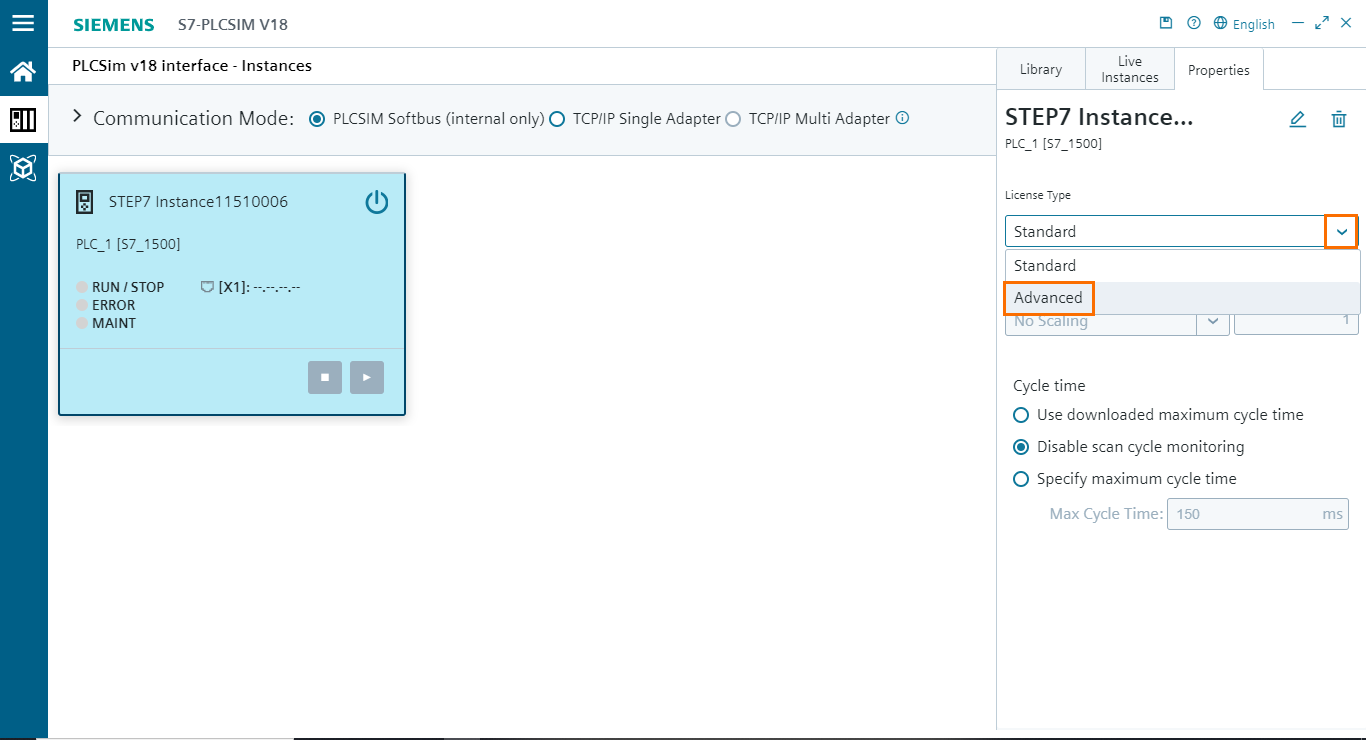The width and height of the screenshot is (1366, 740).
Task: Select Specify maximum cycle time option
Action: [1021, 478]
